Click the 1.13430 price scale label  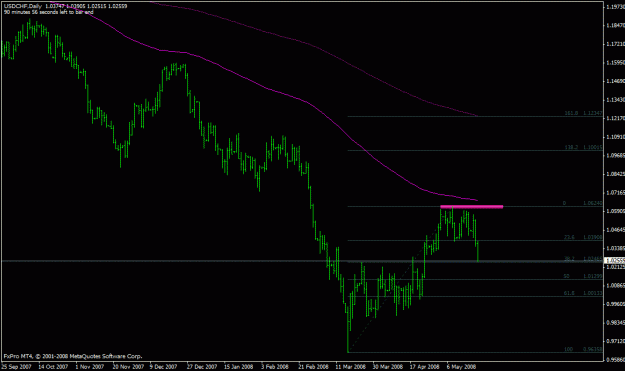coord(615,100)
